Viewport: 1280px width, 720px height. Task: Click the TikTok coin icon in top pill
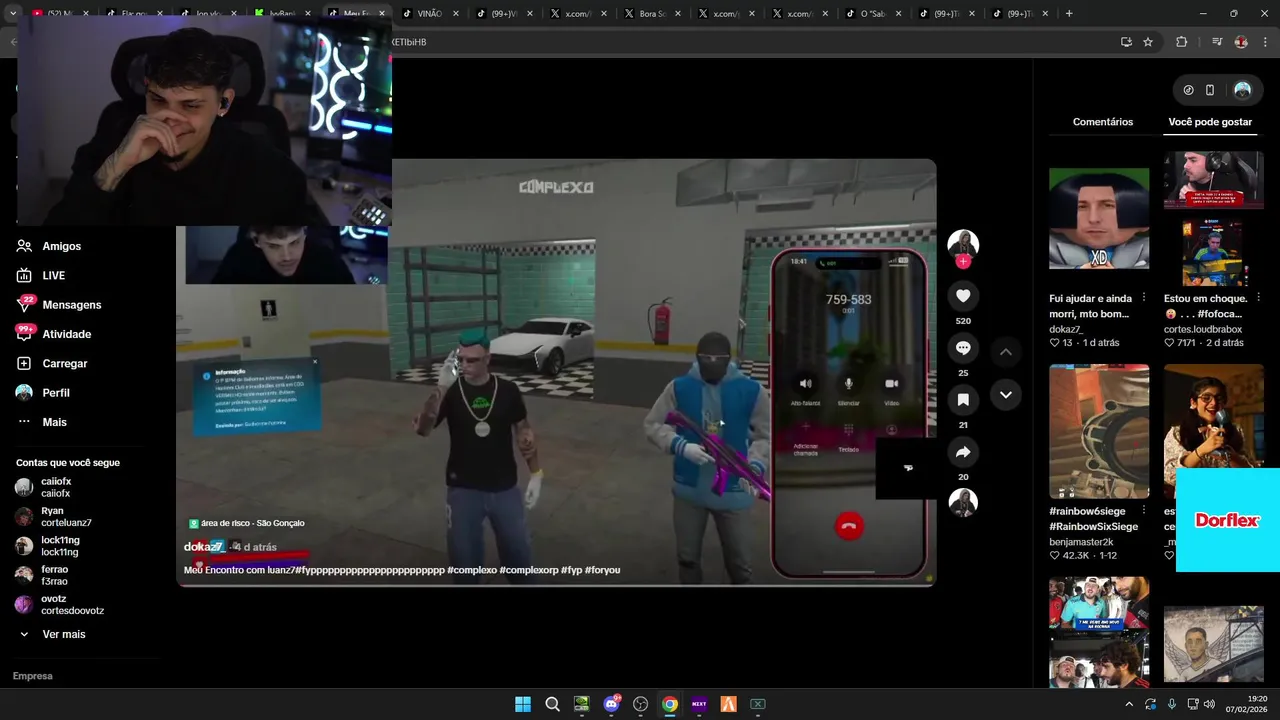[x=1188, y=90]
